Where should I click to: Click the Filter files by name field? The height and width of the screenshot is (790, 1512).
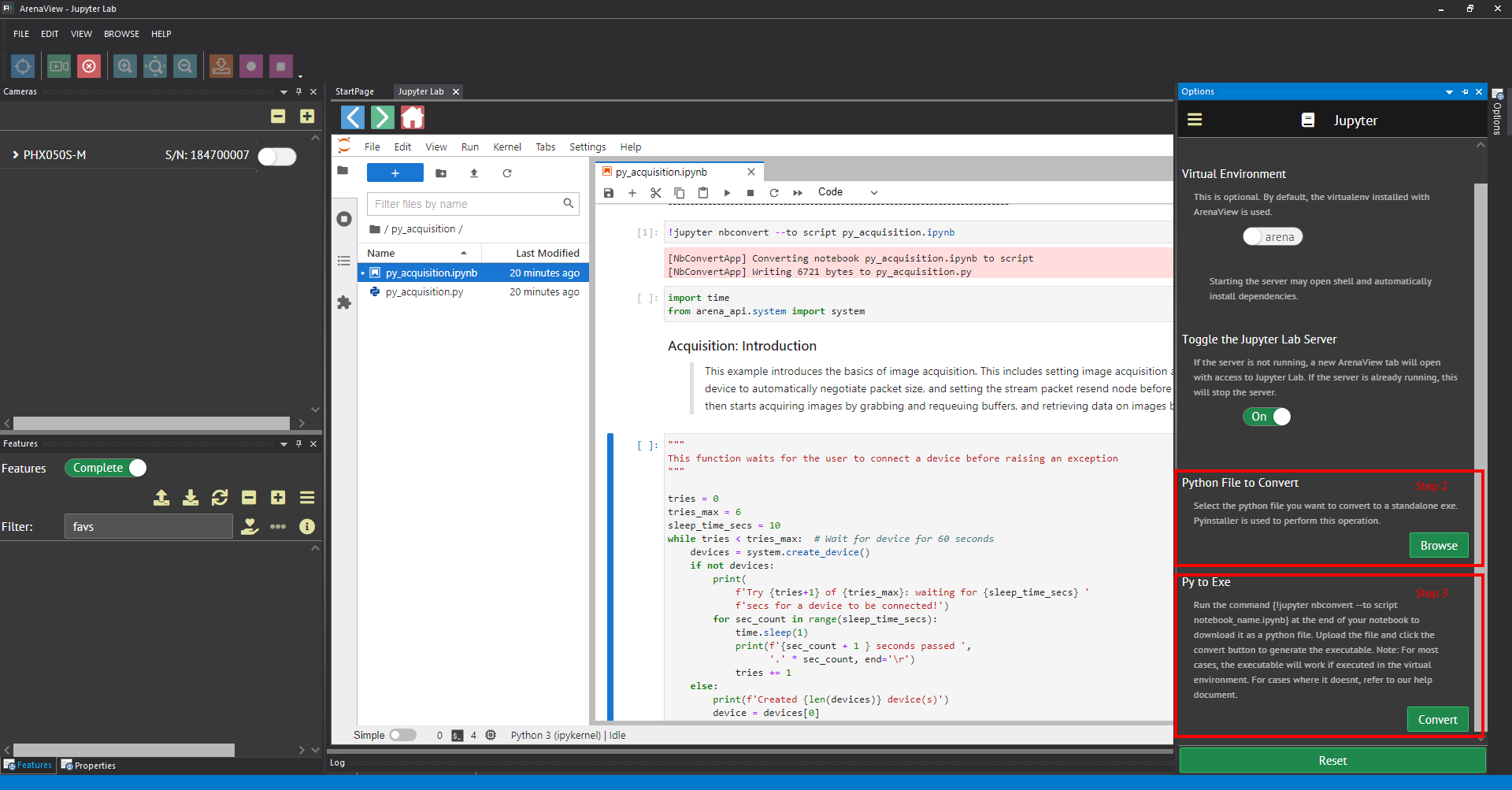click(465, 204)
